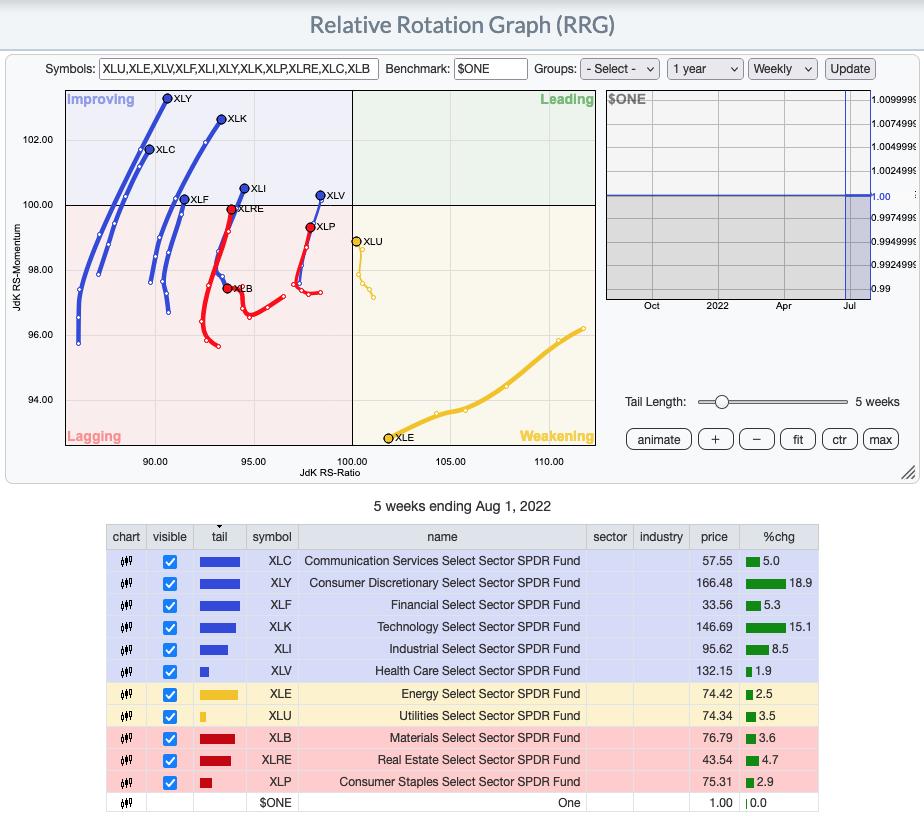The image size is (924, 816).
Task: Uncheck visibility for XLK
Action: [x=170, y=627]
